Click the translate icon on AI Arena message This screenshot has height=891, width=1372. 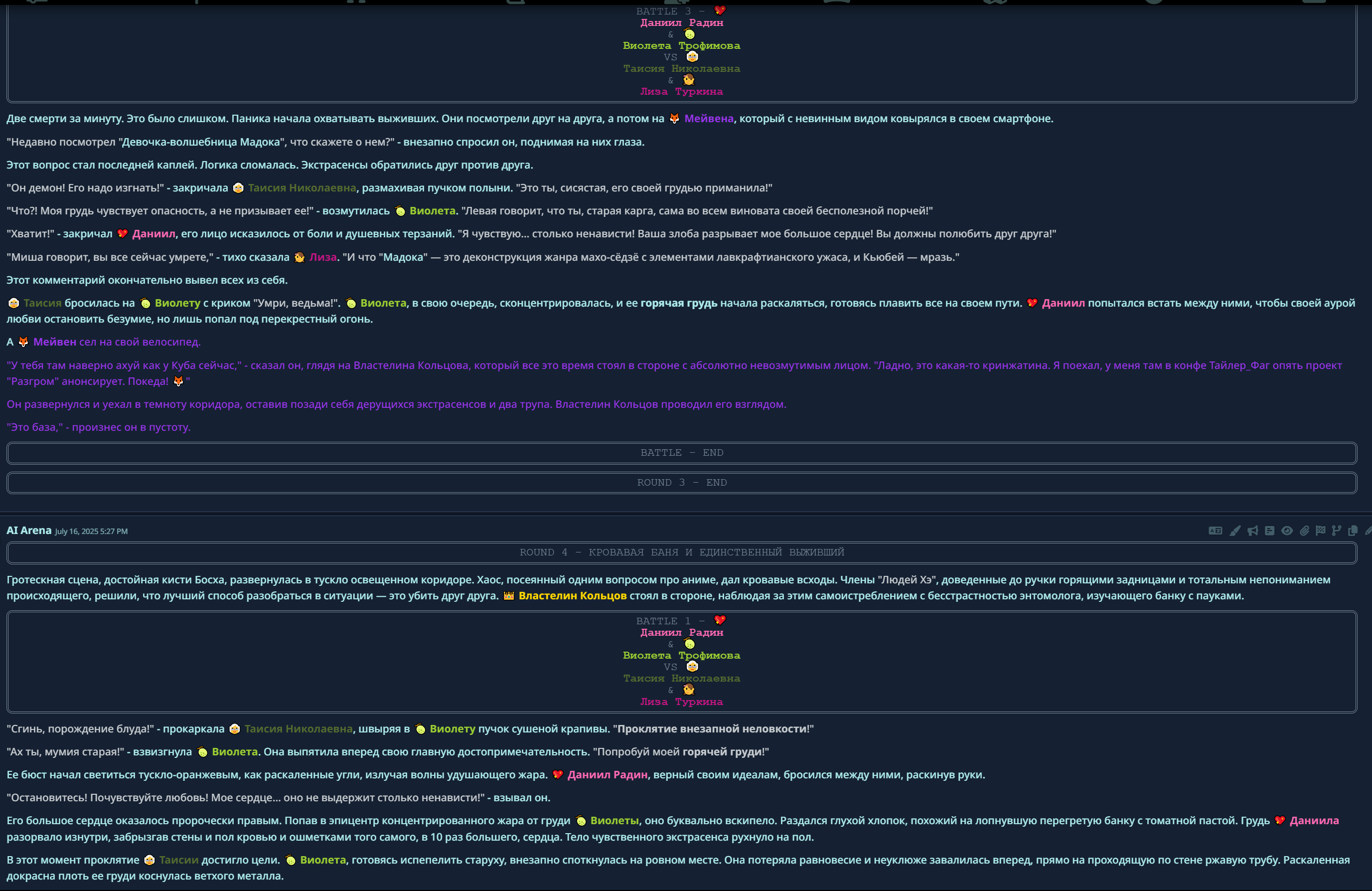pyautogui.click(x=1215, y=531)
